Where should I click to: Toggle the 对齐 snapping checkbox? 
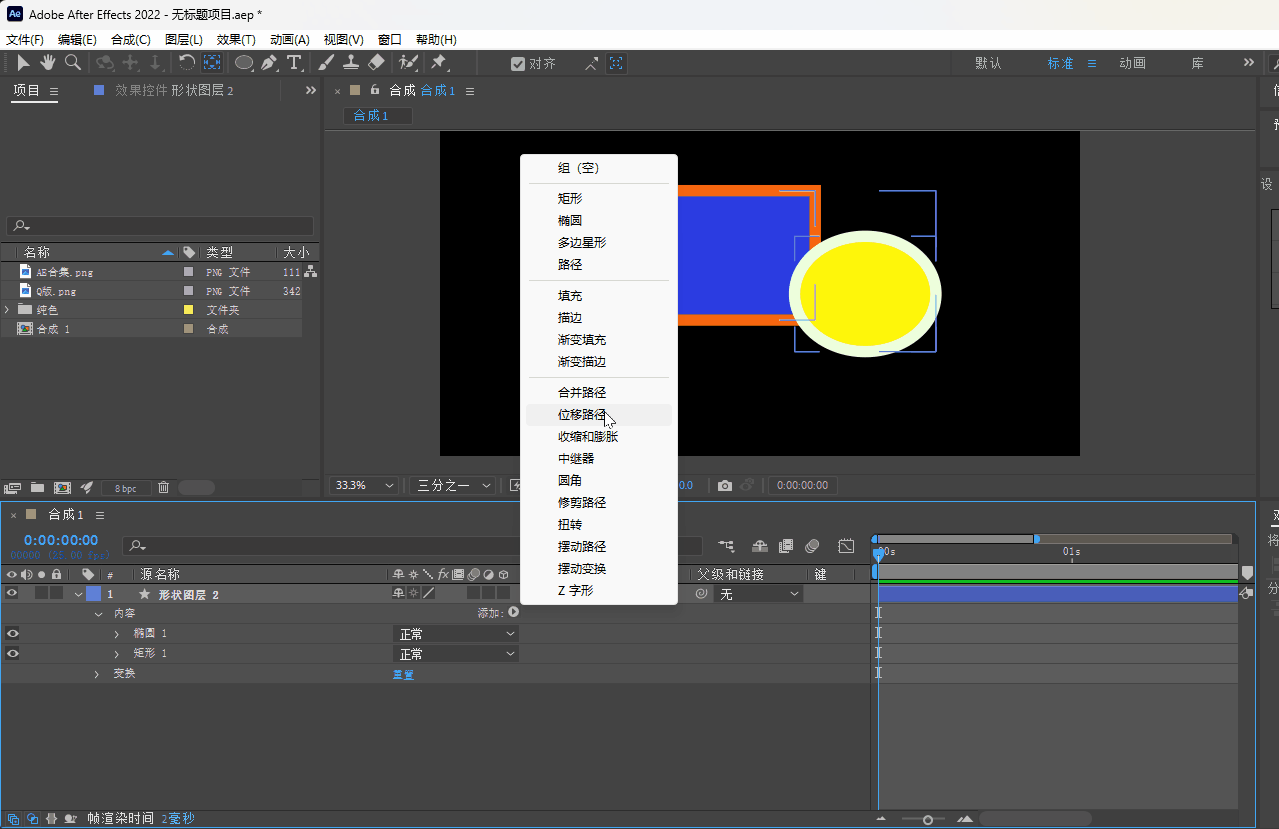click(x=517, y=64)
